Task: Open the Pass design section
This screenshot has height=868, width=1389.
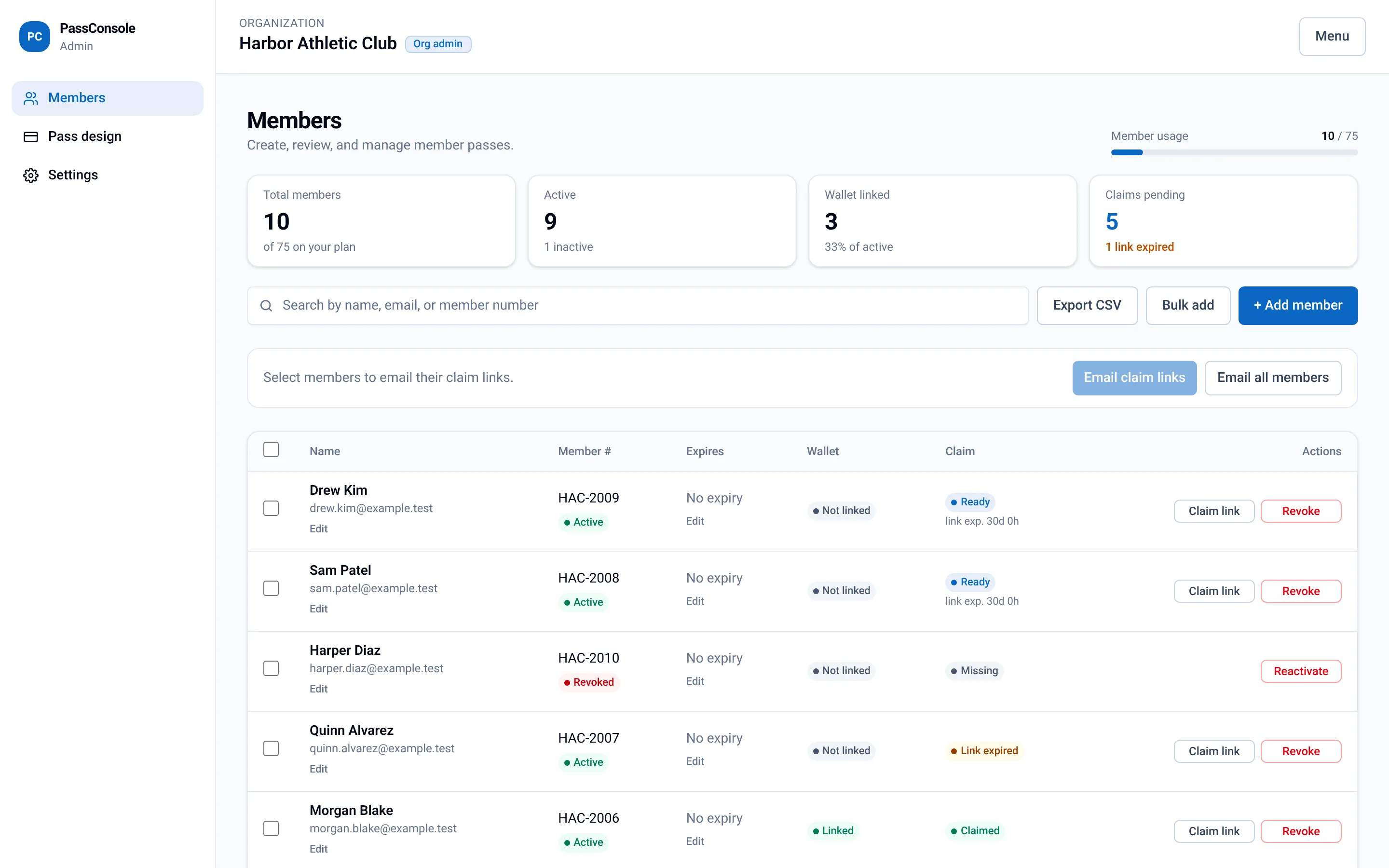Action: point(108,136)
